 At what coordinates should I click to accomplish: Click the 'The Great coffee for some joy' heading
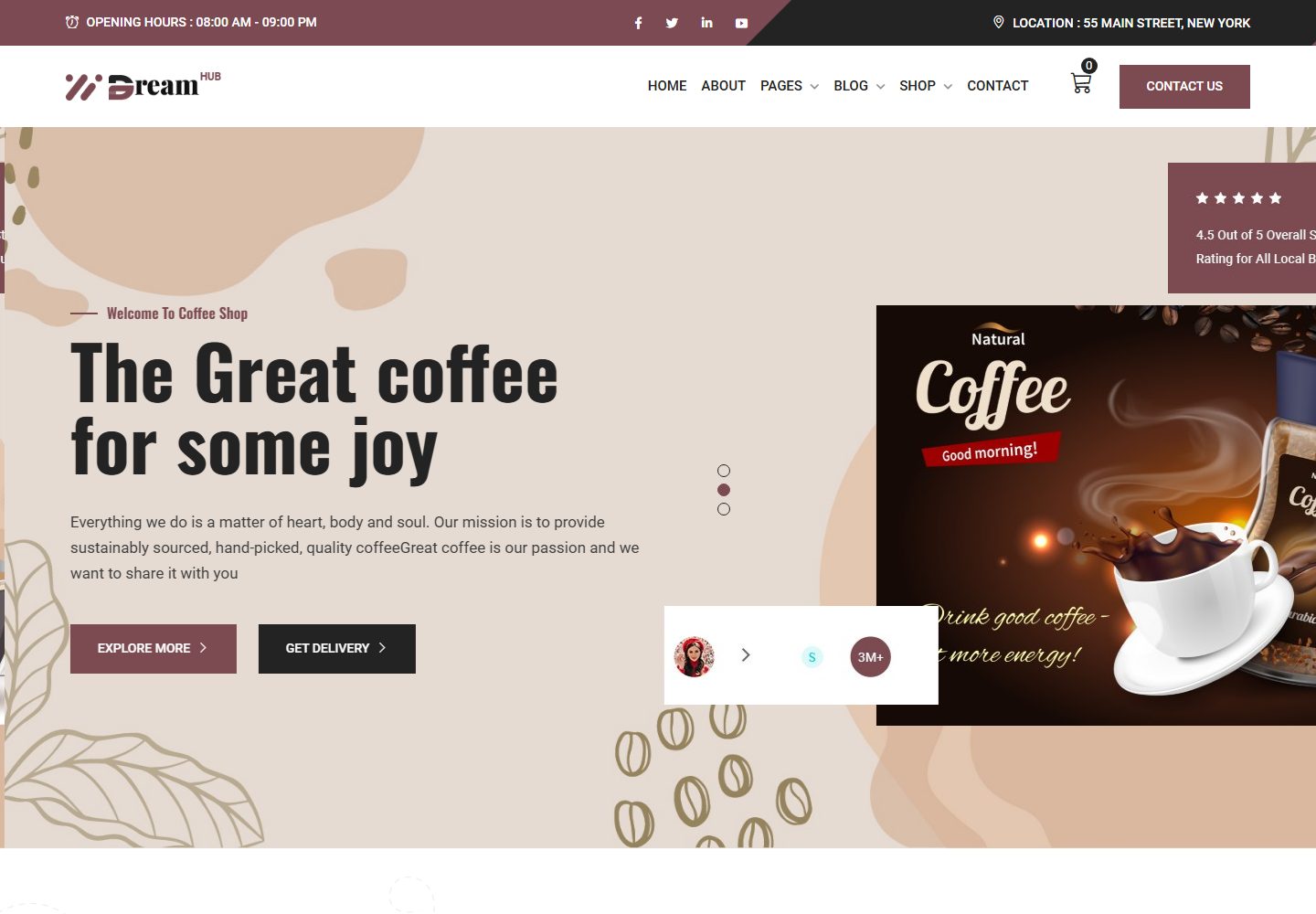click(314, 411)
